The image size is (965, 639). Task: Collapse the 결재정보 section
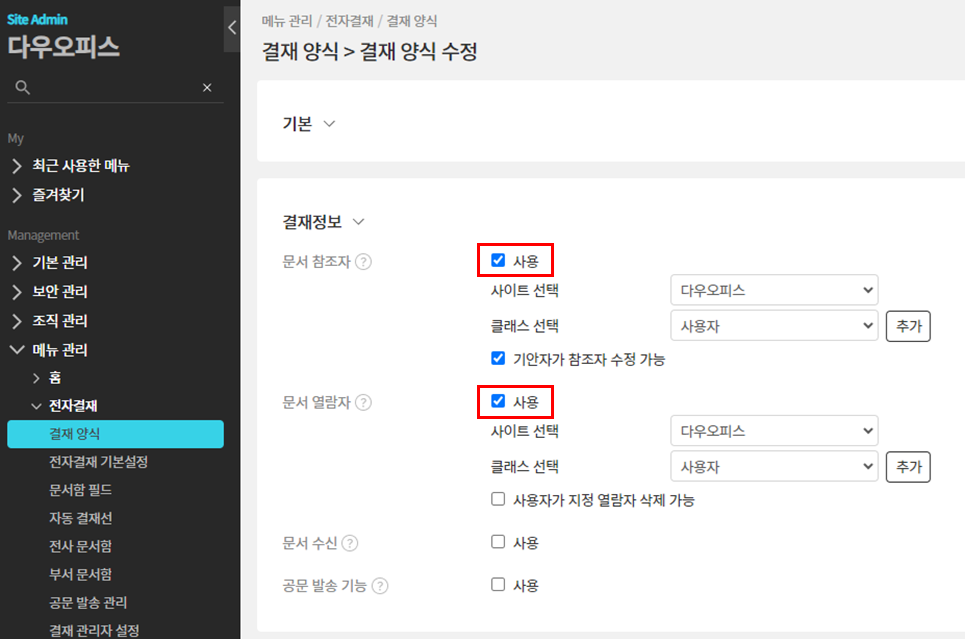coord(359,222)
